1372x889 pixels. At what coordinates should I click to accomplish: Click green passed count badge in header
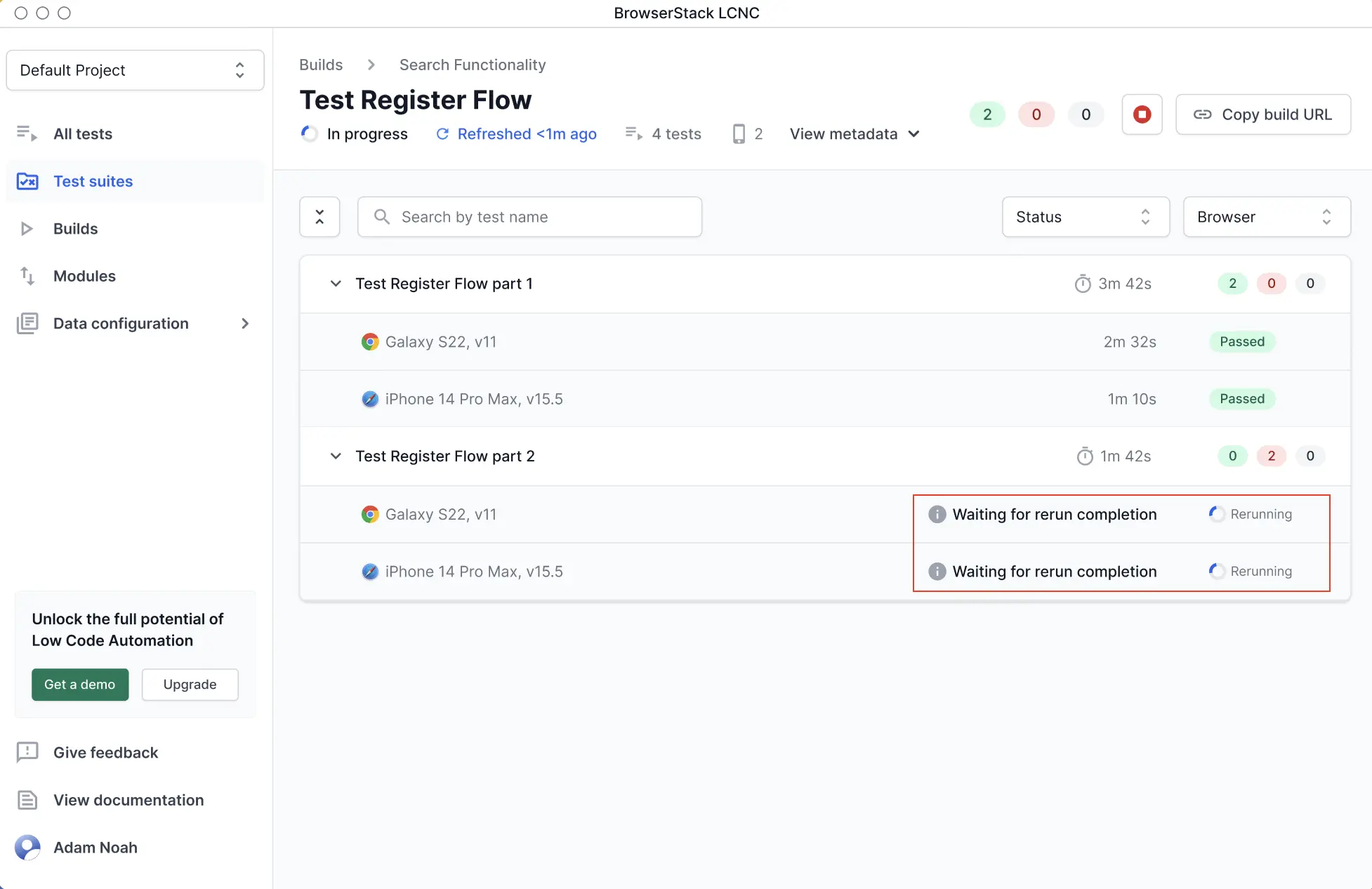point(987,114)
